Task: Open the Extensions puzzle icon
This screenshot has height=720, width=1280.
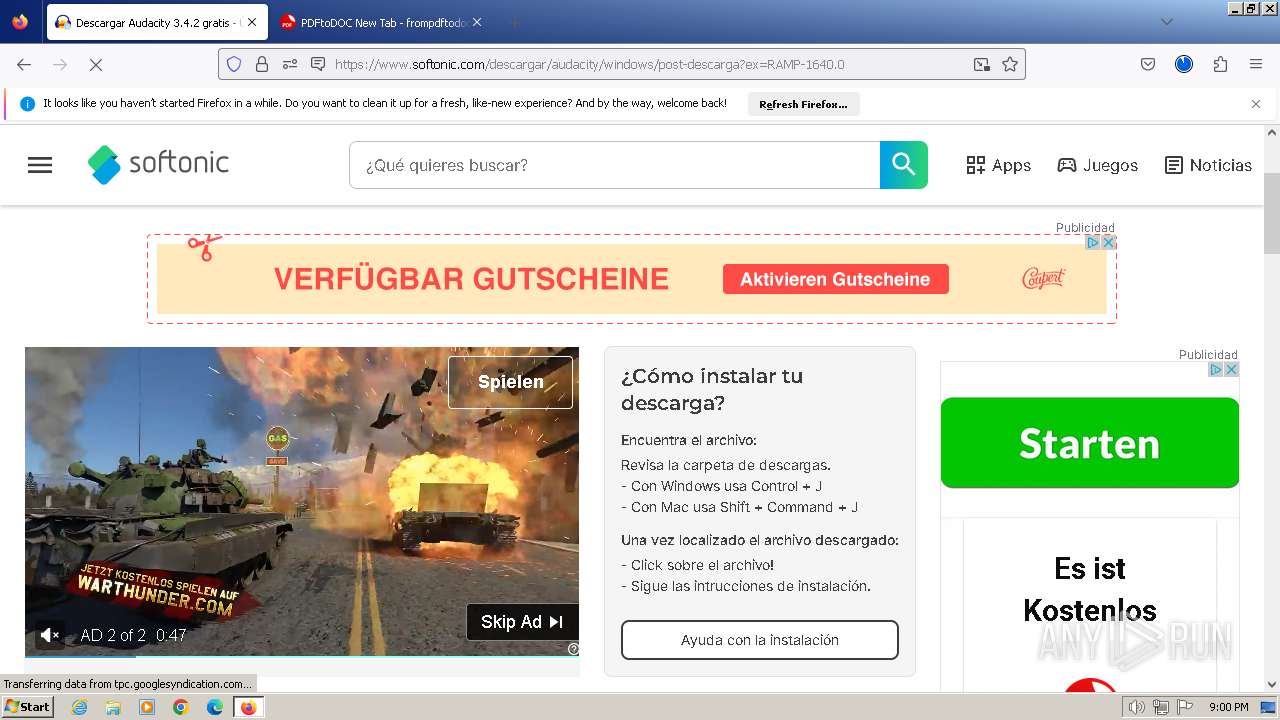Action: 1220,64
